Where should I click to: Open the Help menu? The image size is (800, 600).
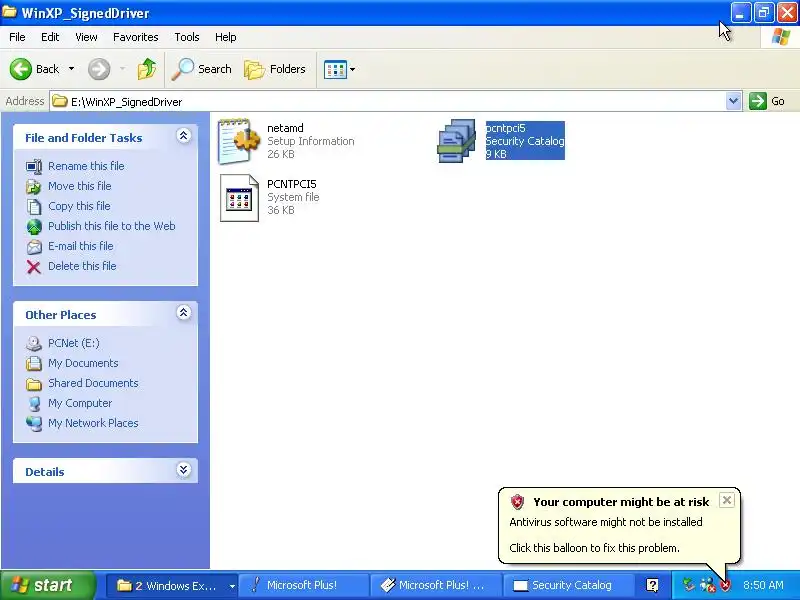click(226, 37)
